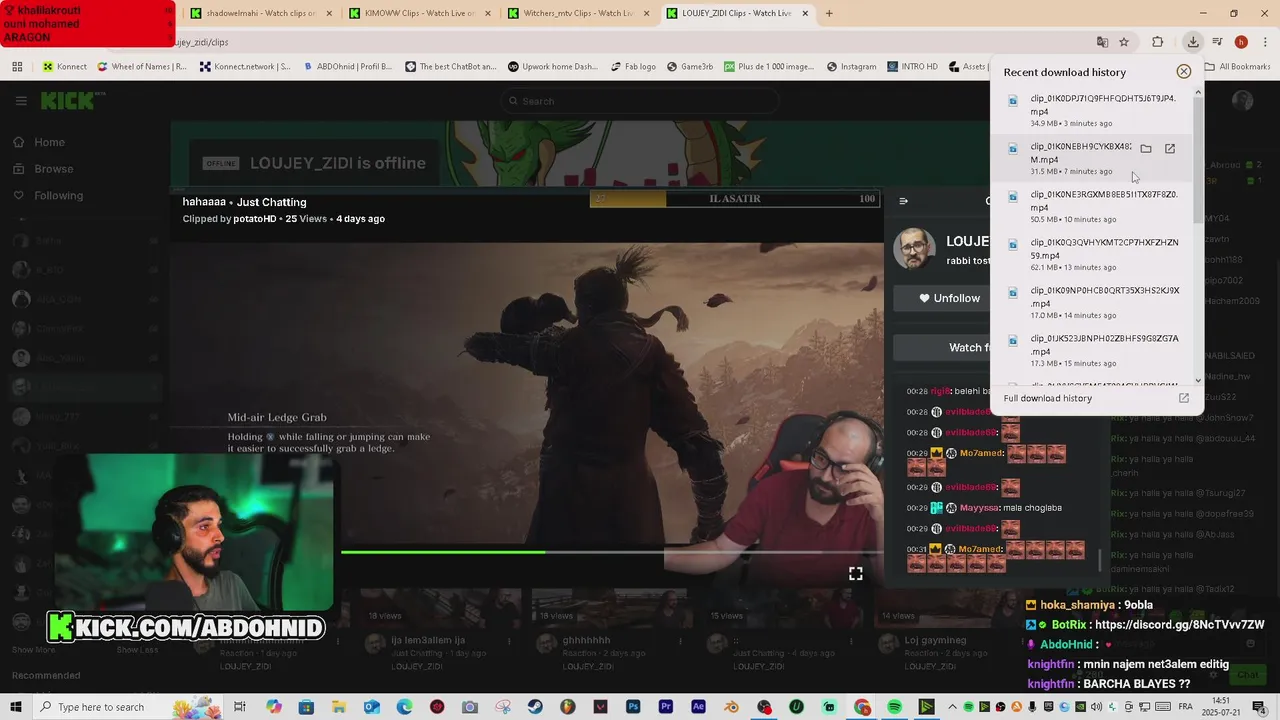Open the media controls icon in toolbar
The image size is (1280, 720).
(x=1218, y=42)
